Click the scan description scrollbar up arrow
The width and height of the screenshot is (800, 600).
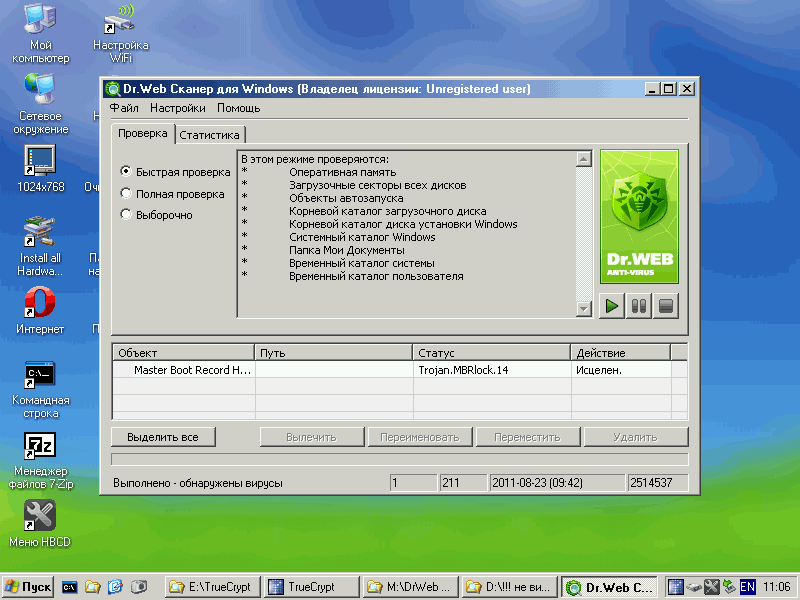(x=584, y=159)
